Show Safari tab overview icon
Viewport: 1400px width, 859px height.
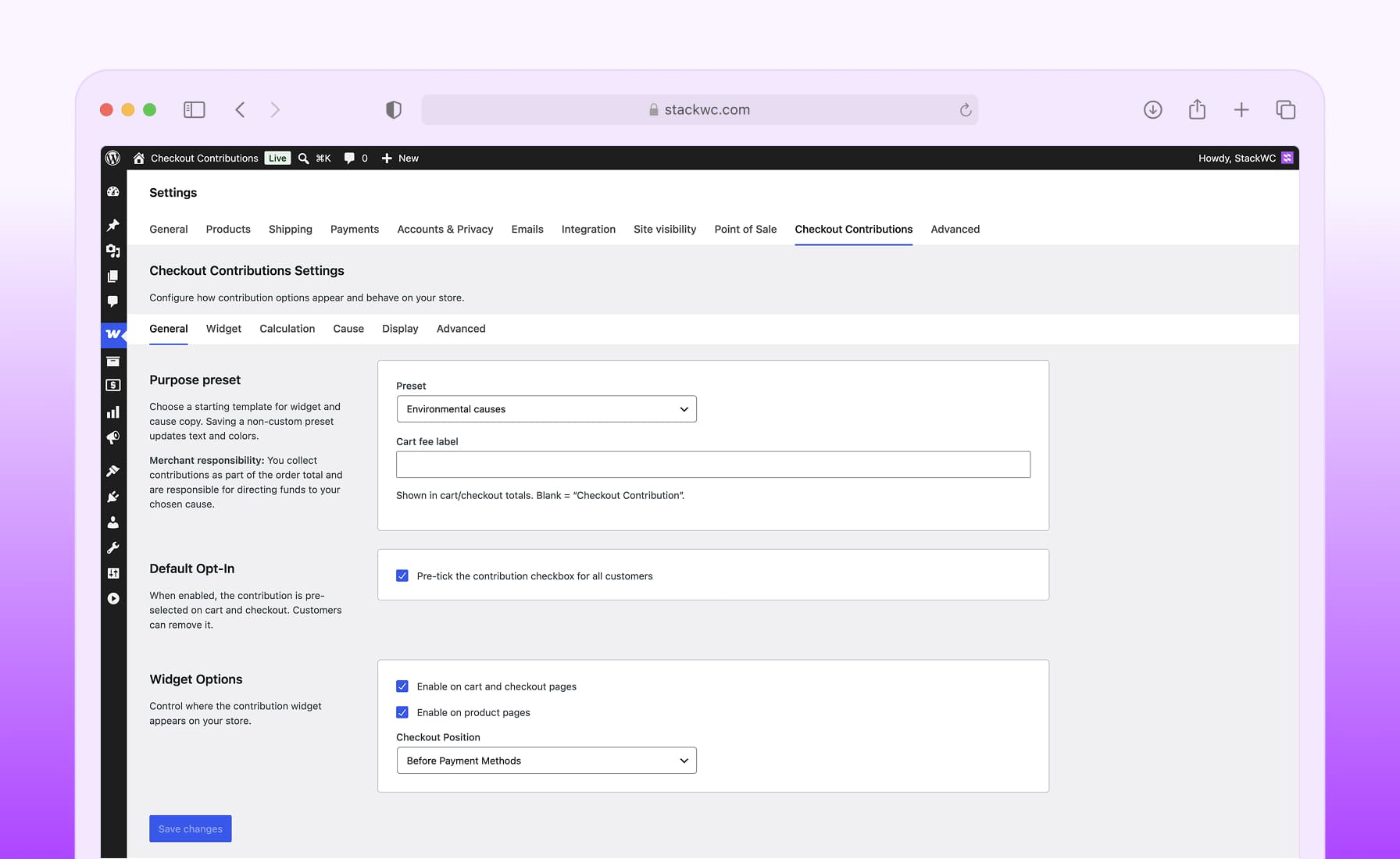[1286, 110]
